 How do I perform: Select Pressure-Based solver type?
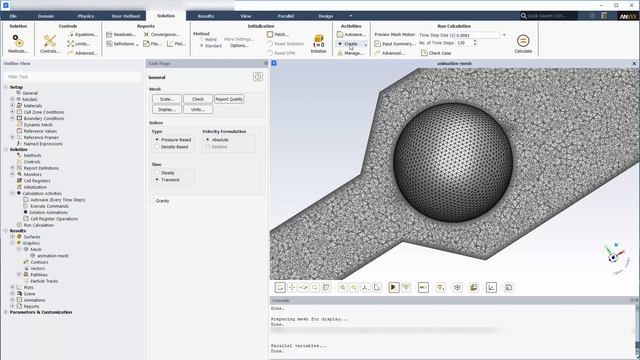coord(173,140)
